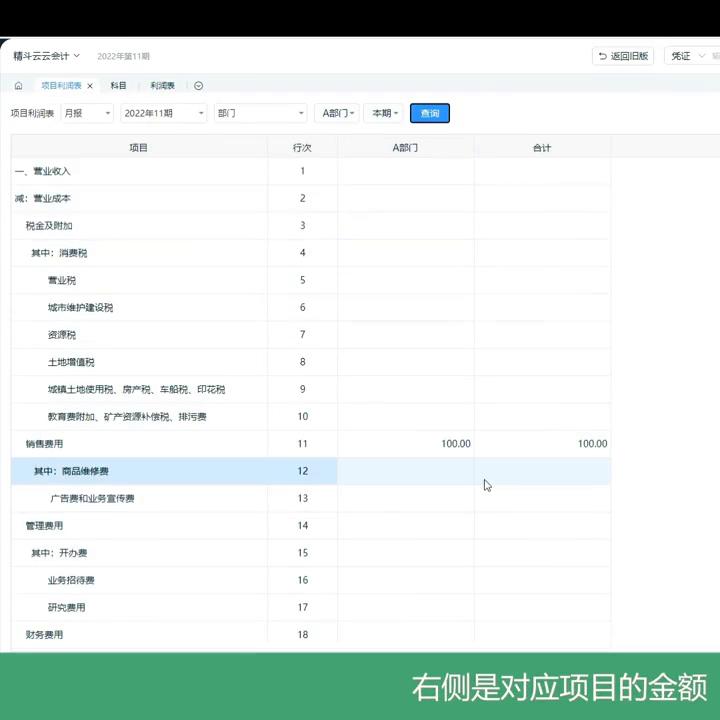Viewport: 720px width, 720px height.
Task: Select the 其中：商品维修费 row
Action: (311, 471)
